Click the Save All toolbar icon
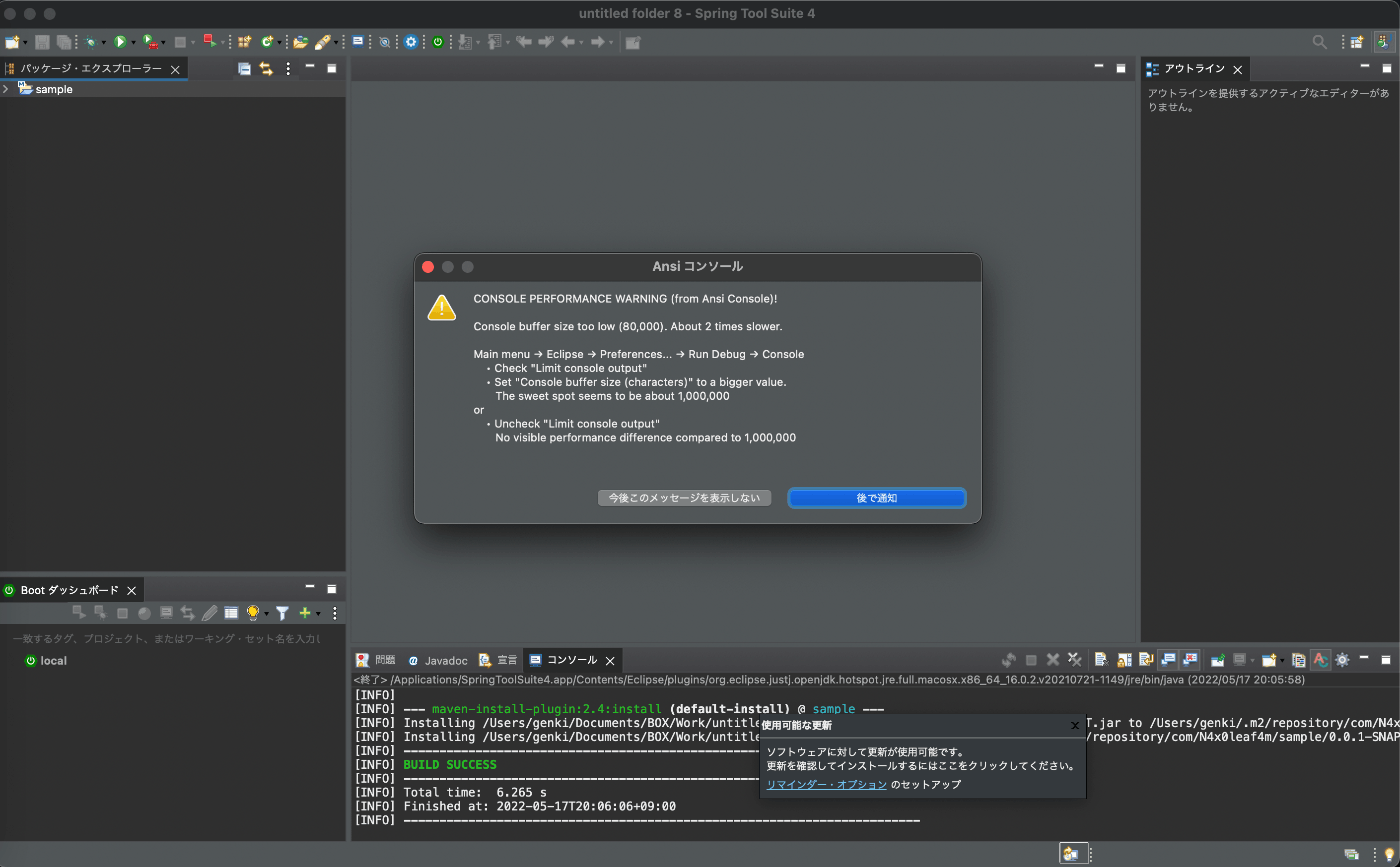Screen dimensions: 1400x867 [63, 42]
